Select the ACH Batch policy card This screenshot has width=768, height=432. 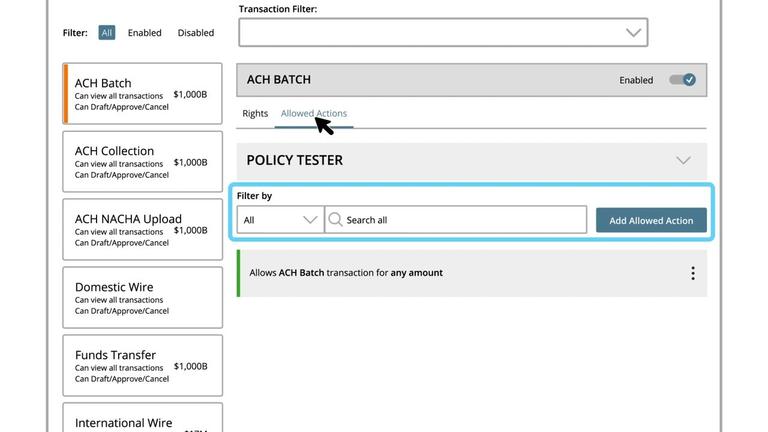pyautogui.click(x=142, y=94)
